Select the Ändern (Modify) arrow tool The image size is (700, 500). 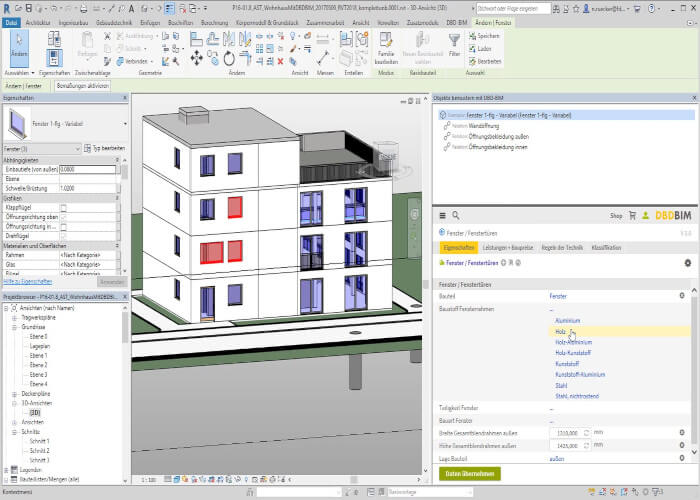[19, 48]
